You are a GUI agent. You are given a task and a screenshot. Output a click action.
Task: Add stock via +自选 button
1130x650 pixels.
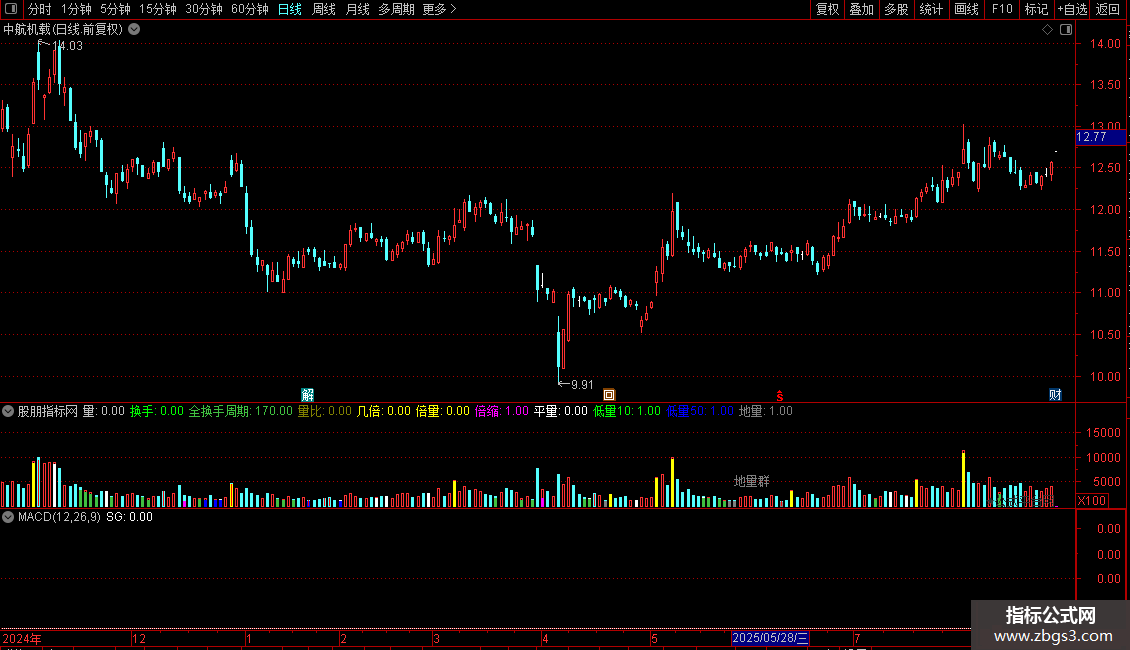tap(1072, 9)
